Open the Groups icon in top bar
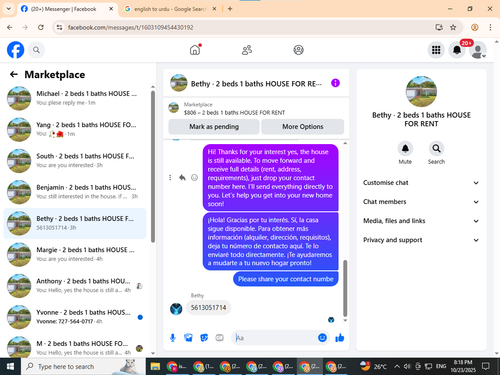 (298, 50)
